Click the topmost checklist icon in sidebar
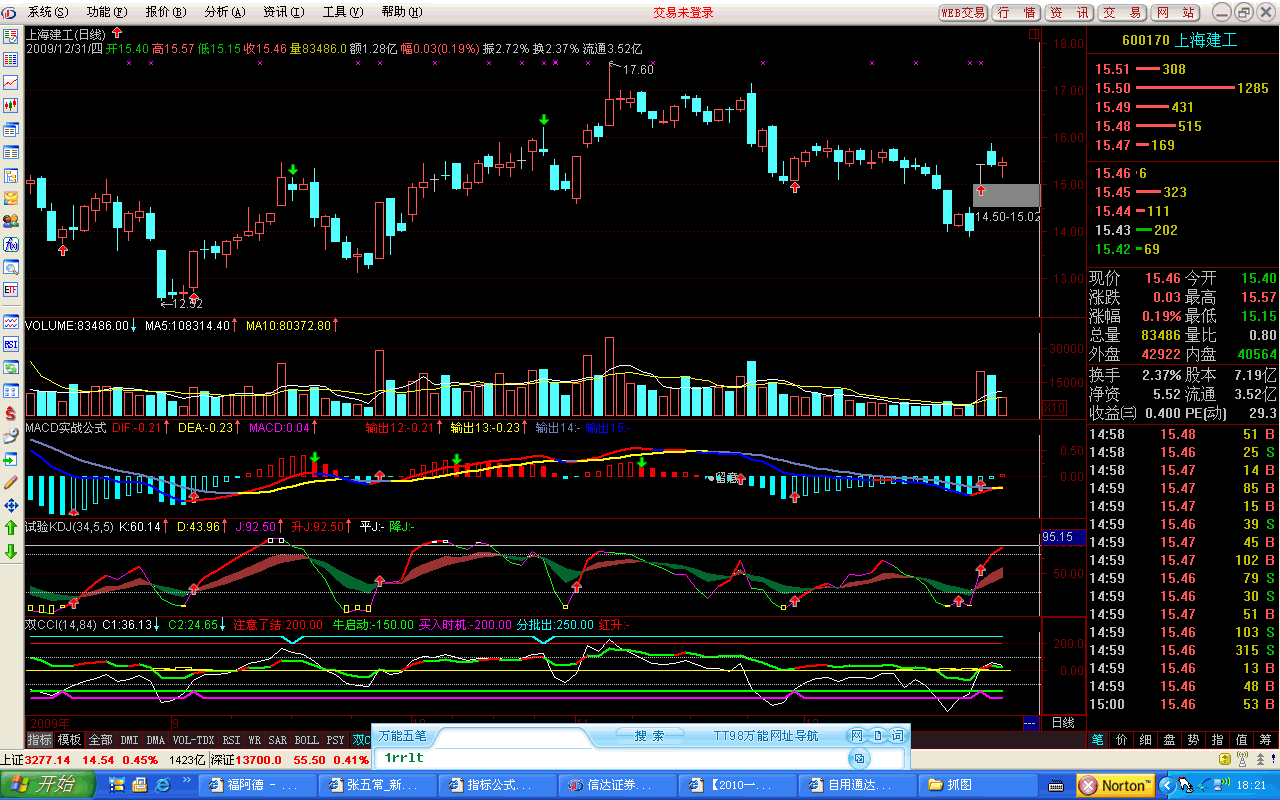 click(x=11, y=36)
